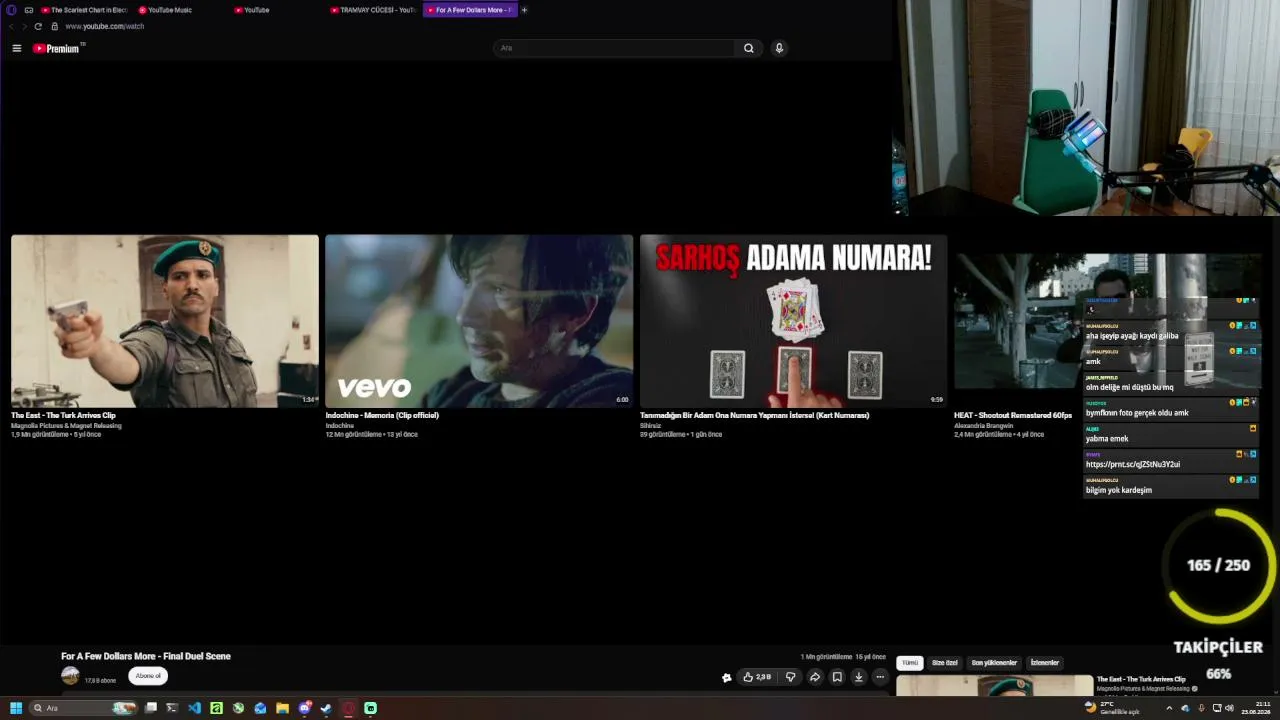Click the YouTube search magnifier button
Screen dimensions: 1280x720
point(748,48)
